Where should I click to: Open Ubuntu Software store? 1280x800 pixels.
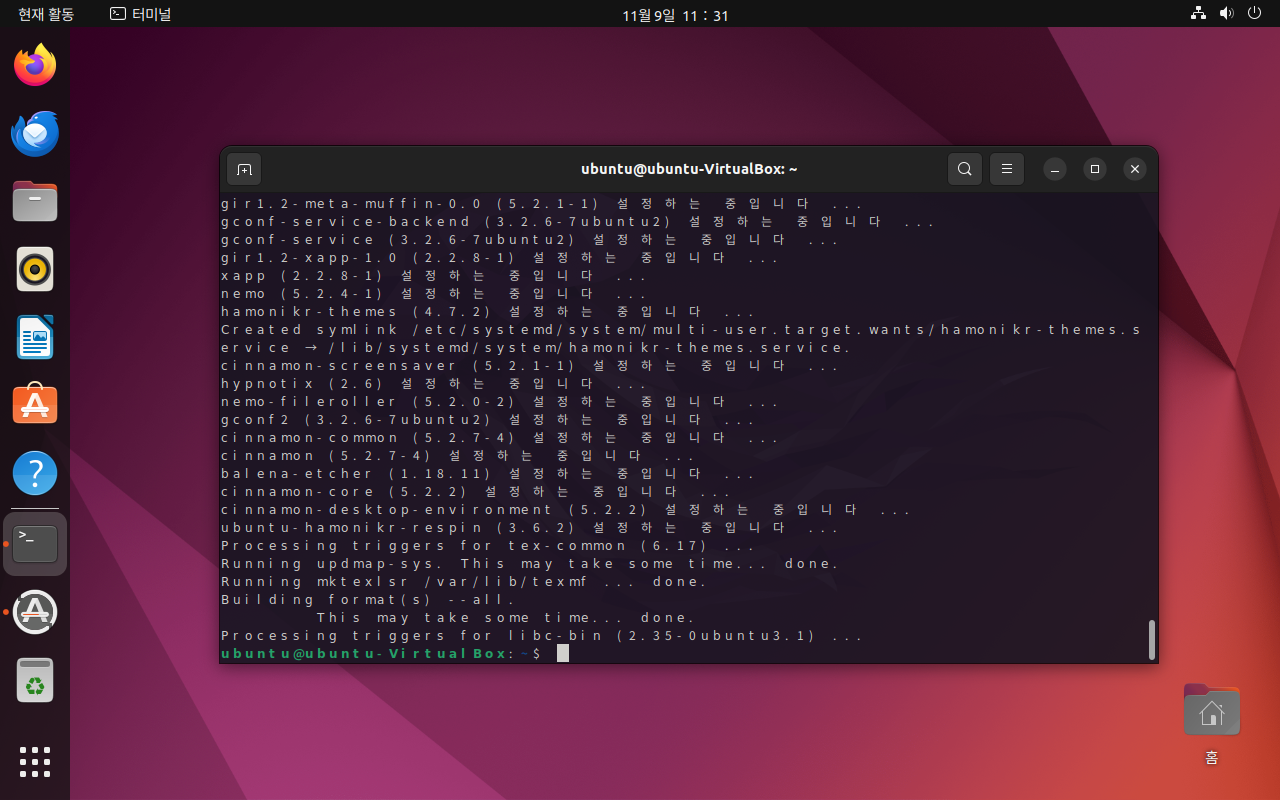tap(35, 405)
